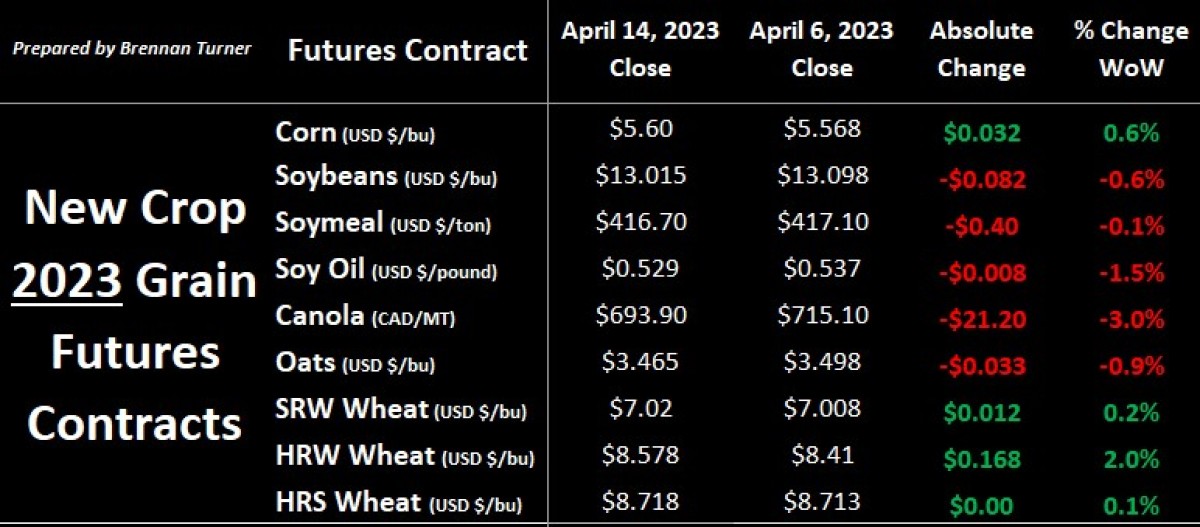
Task: Click the Absolute Change column header
Action: (981, 49)
